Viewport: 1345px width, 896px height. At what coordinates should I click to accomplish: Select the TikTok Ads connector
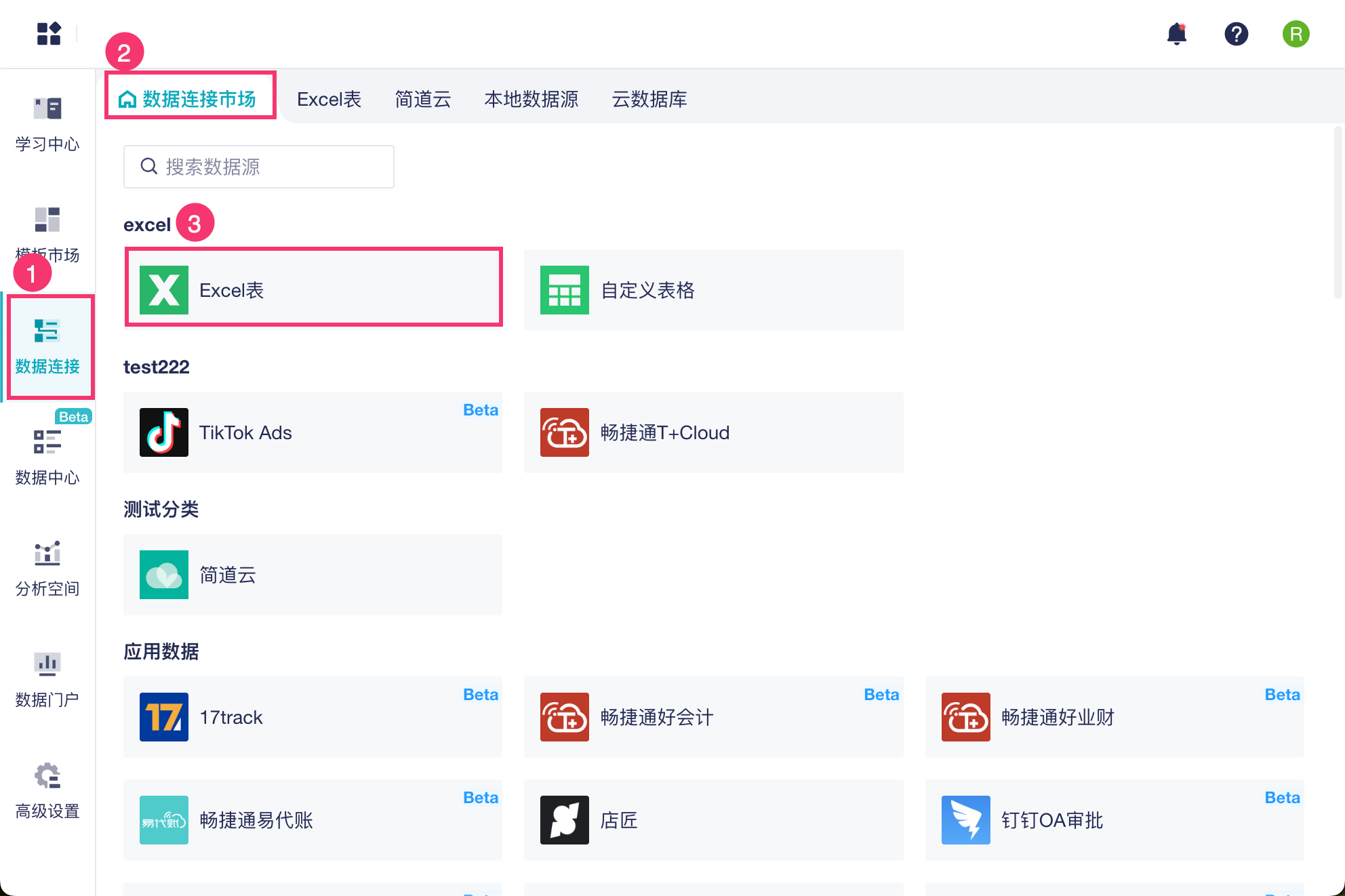(313, 432)
